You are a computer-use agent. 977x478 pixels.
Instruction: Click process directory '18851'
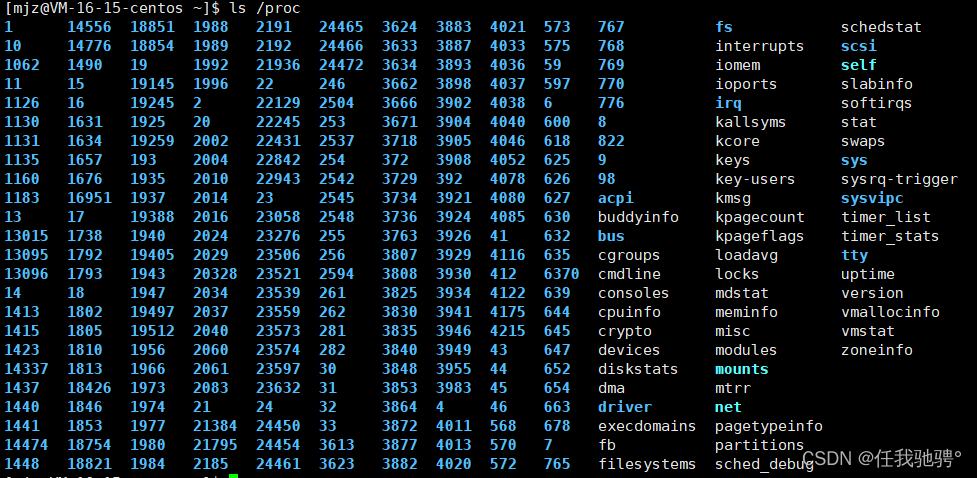[x=153, y=27]
